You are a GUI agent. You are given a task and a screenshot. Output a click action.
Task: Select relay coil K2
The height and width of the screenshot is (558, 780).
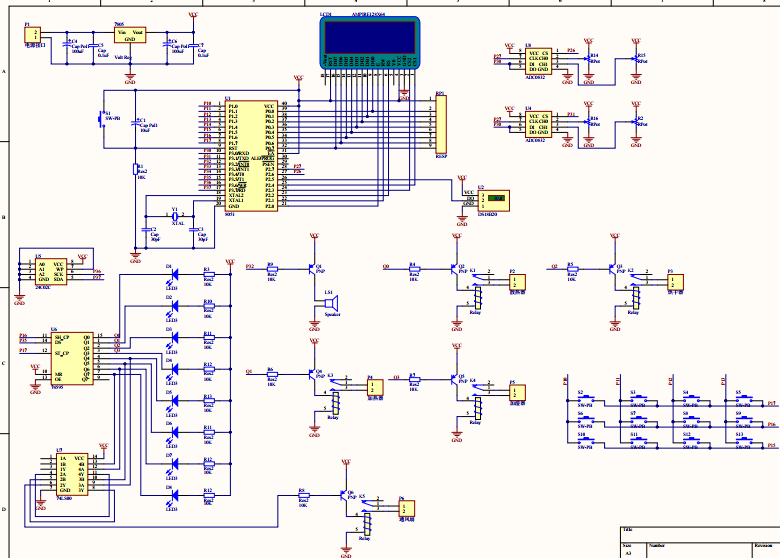pyautogui.click(x=636, y=298)
